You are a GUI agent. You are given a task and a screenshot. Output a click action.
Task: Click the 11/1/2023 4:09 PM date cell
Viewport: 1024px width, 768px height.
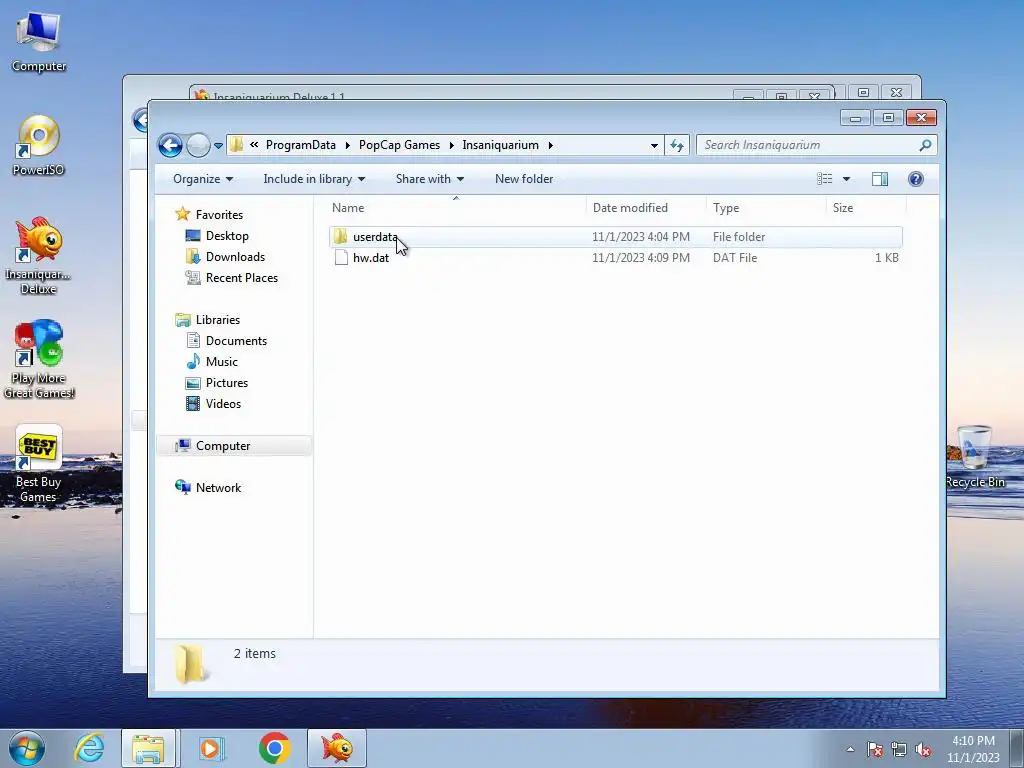(641, 258)
